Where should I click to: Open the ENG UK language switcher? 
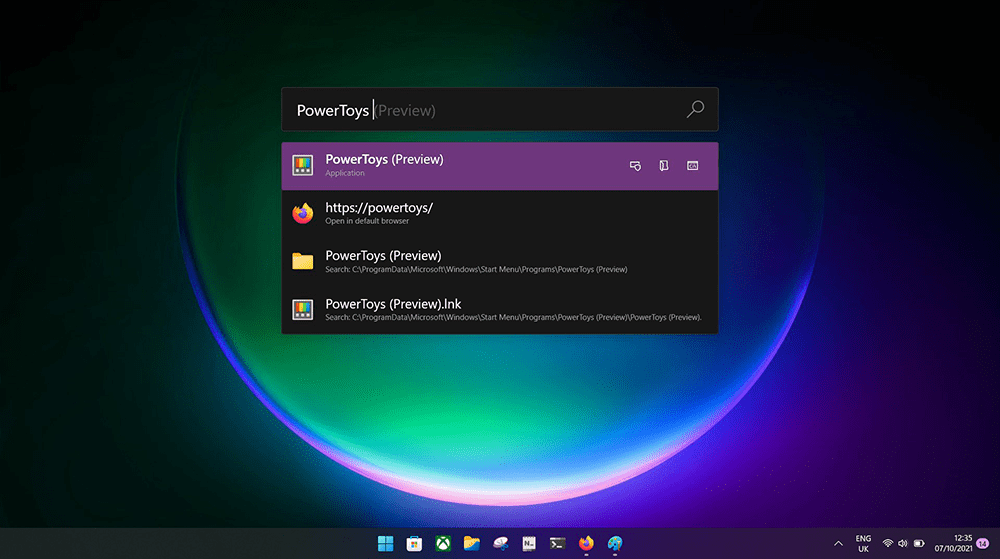tap(863, 544)
